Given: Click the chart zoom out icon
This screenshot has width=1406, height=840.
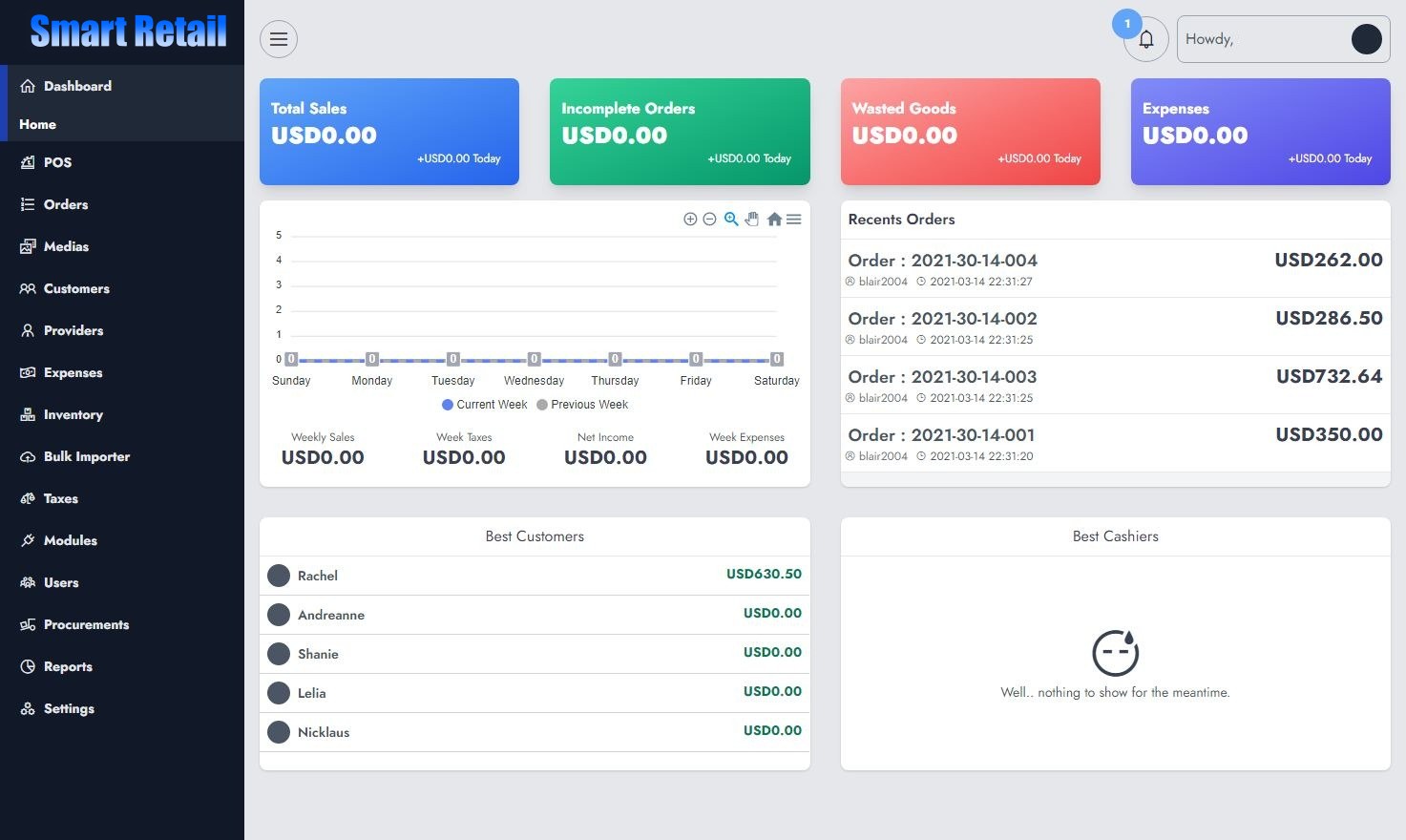Looking at the screenshot, I should (x=709, y=219).
